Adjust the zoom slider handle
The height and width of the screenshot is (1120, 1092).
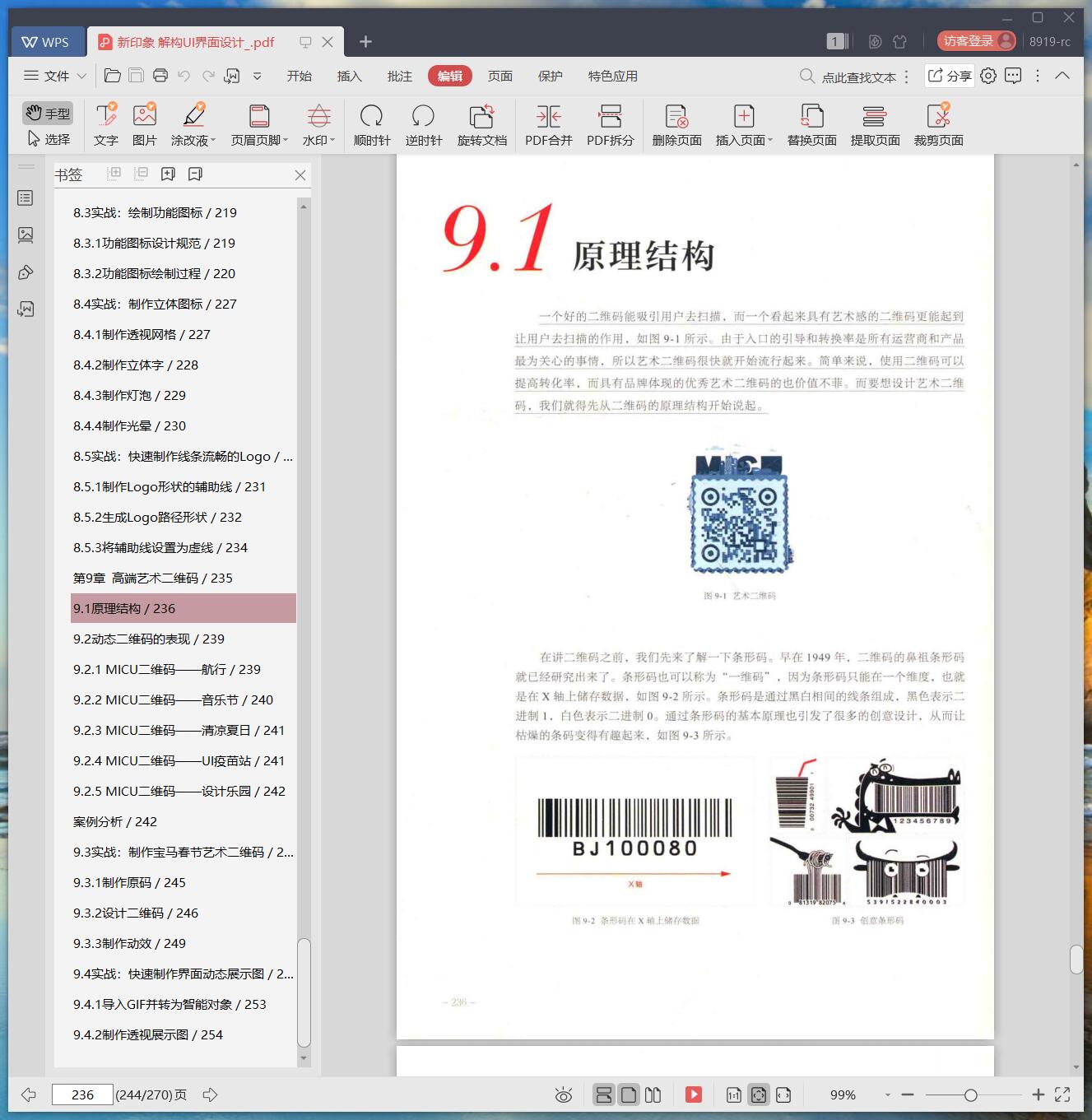coord(971,1094)
